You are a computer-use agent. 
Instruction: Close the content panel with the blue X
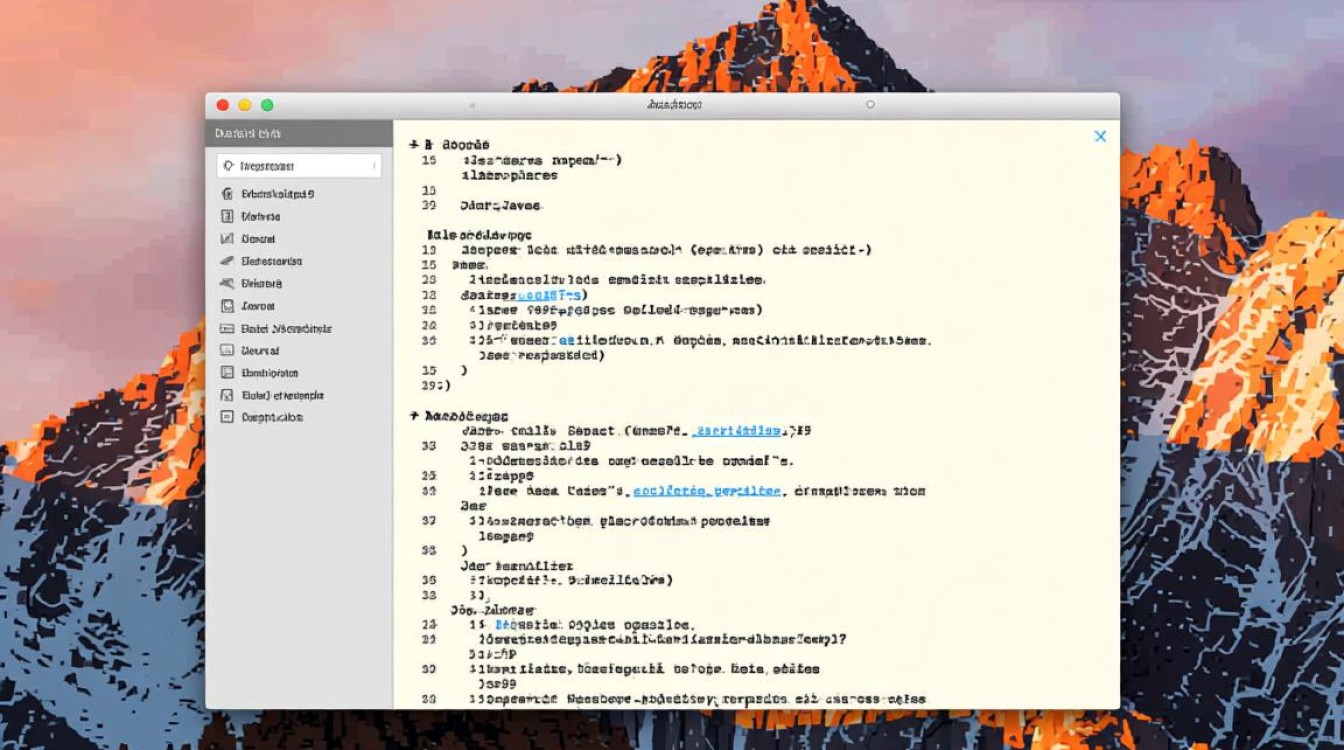1100,136
